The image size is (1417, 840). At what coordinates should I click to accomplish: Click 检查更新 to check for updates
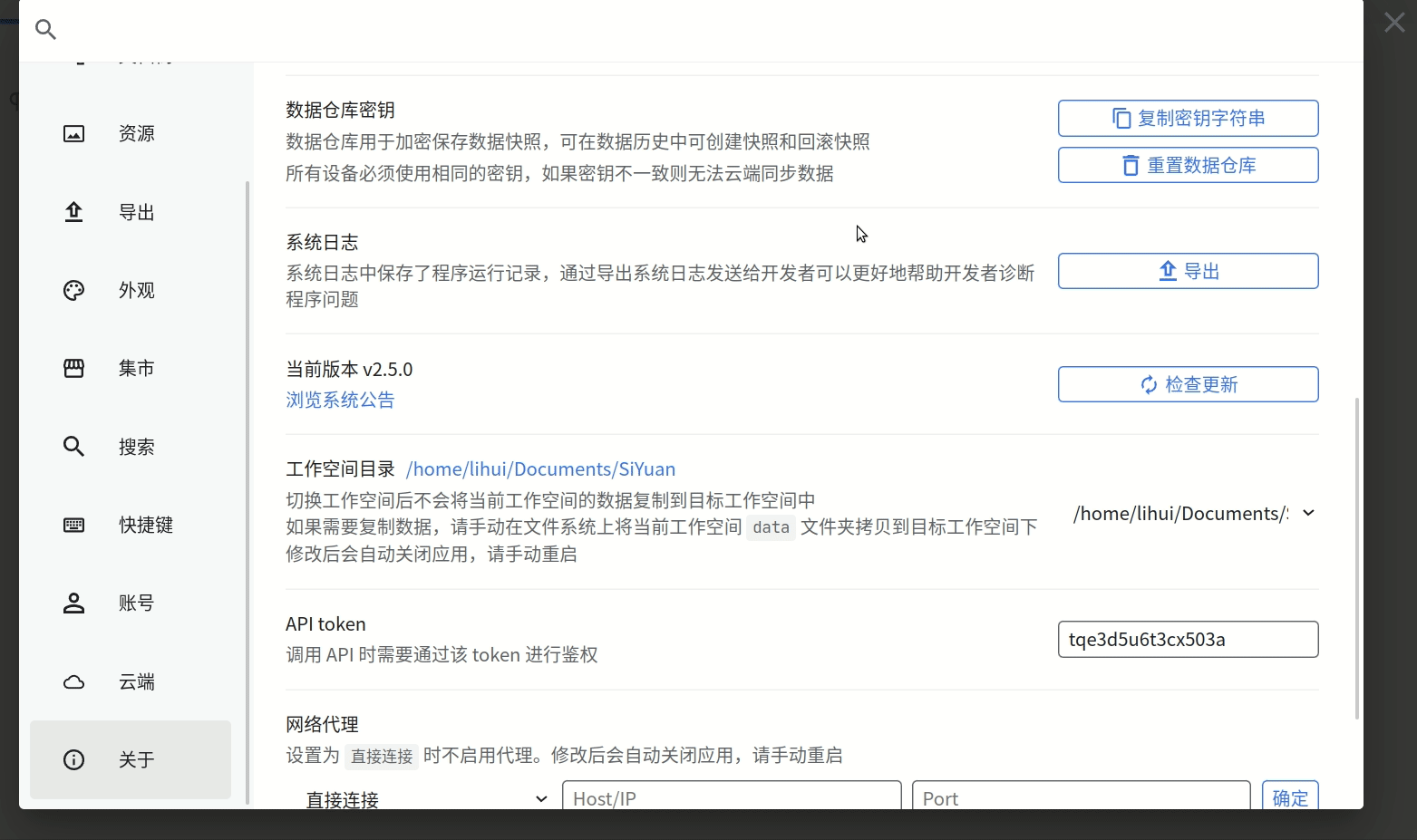click(1188, 383)
